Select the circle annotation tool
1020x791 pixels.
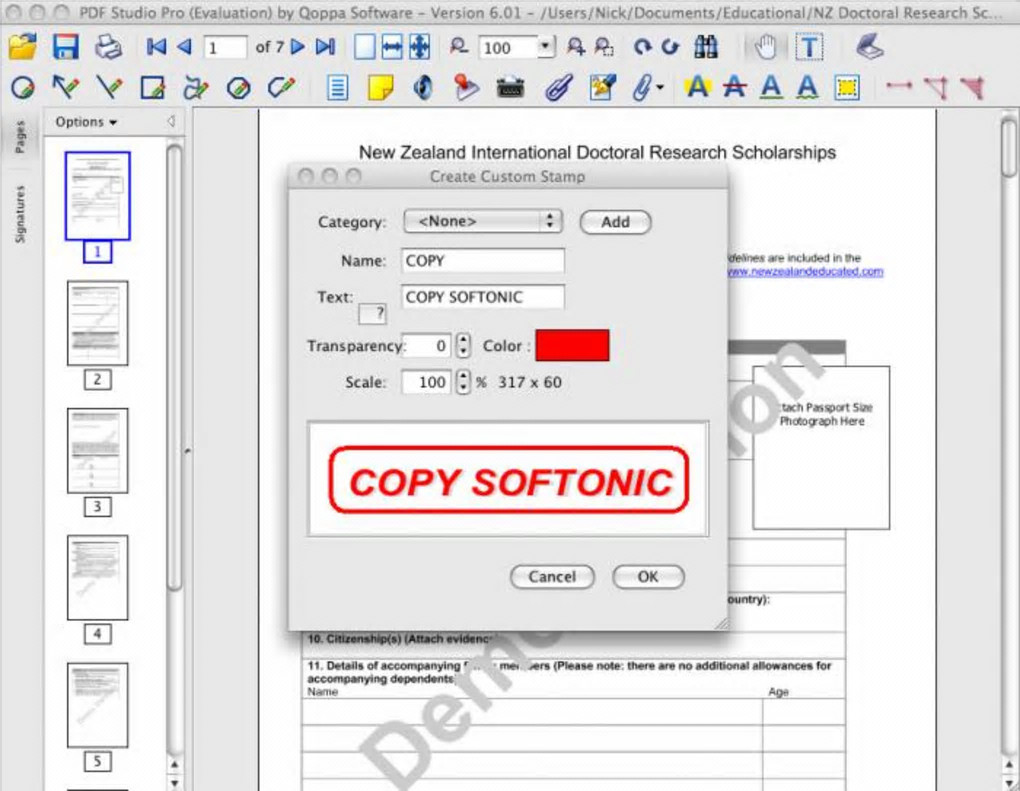(23, 87)
